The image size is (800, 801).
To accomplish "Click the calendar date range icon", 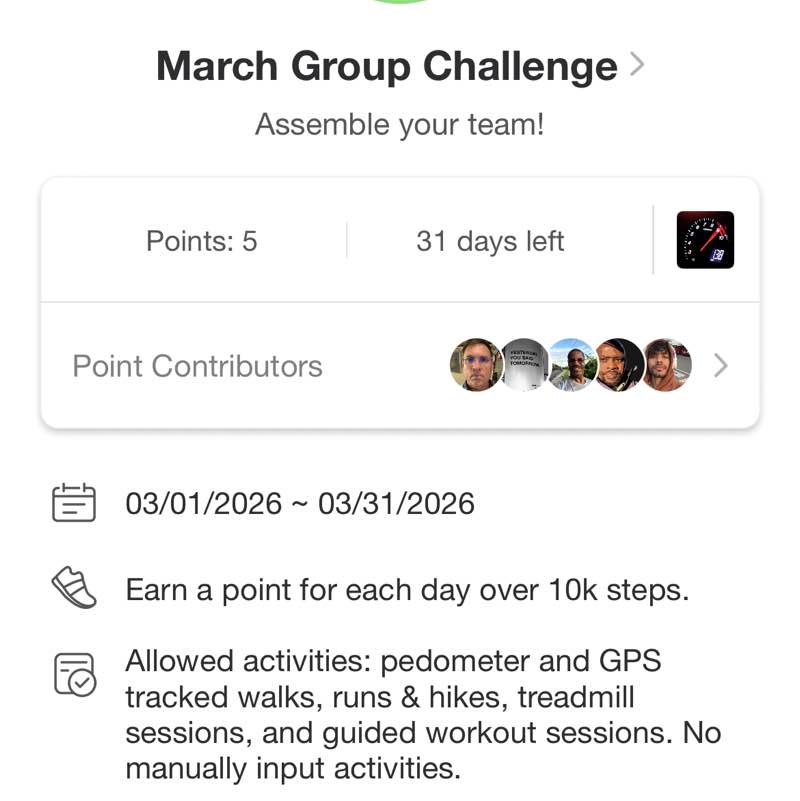I will [x=74, y=503].
